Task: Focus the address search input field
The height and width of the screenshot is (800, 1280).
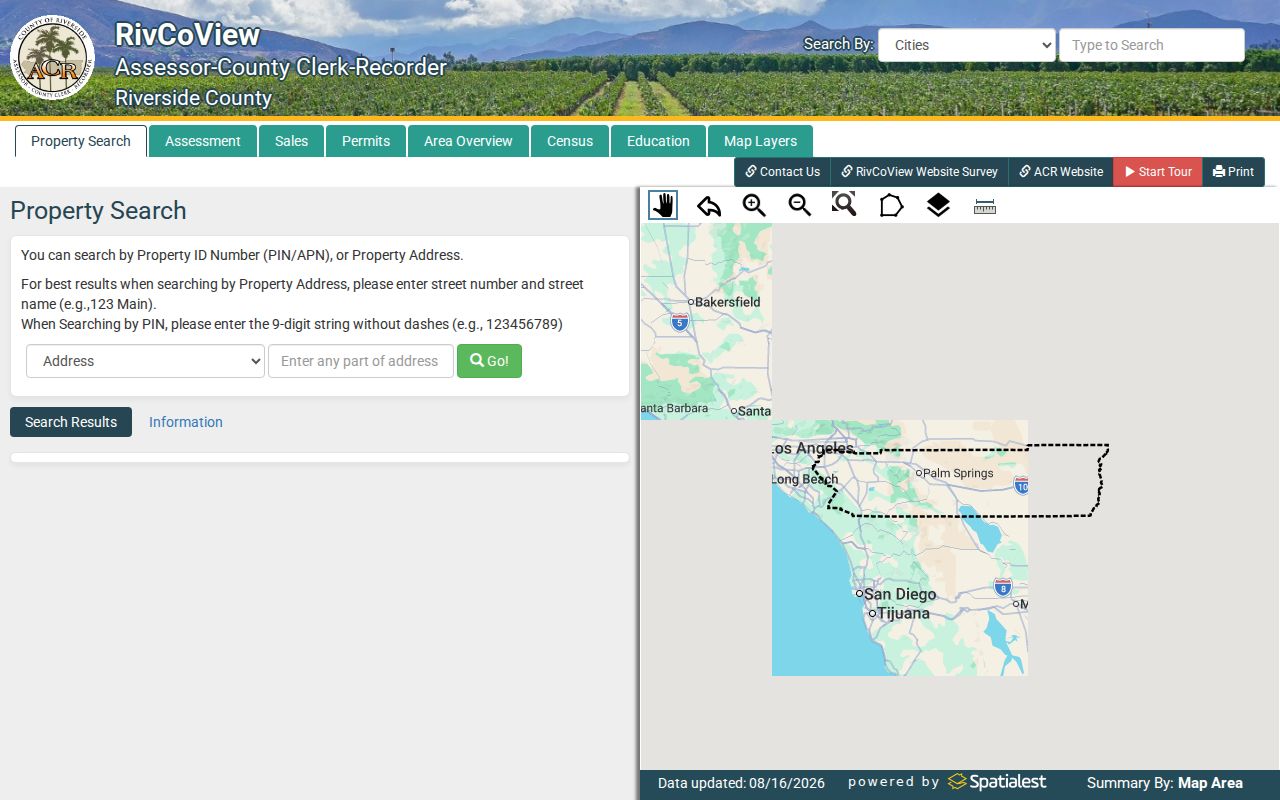Action: (361, 361)
